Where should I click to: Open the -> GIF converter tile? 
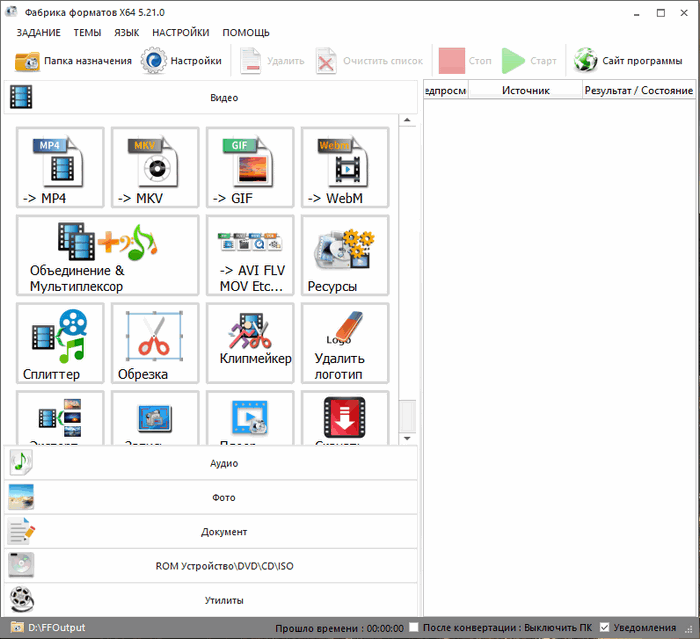pyautogui.click(x=250, y=167)
